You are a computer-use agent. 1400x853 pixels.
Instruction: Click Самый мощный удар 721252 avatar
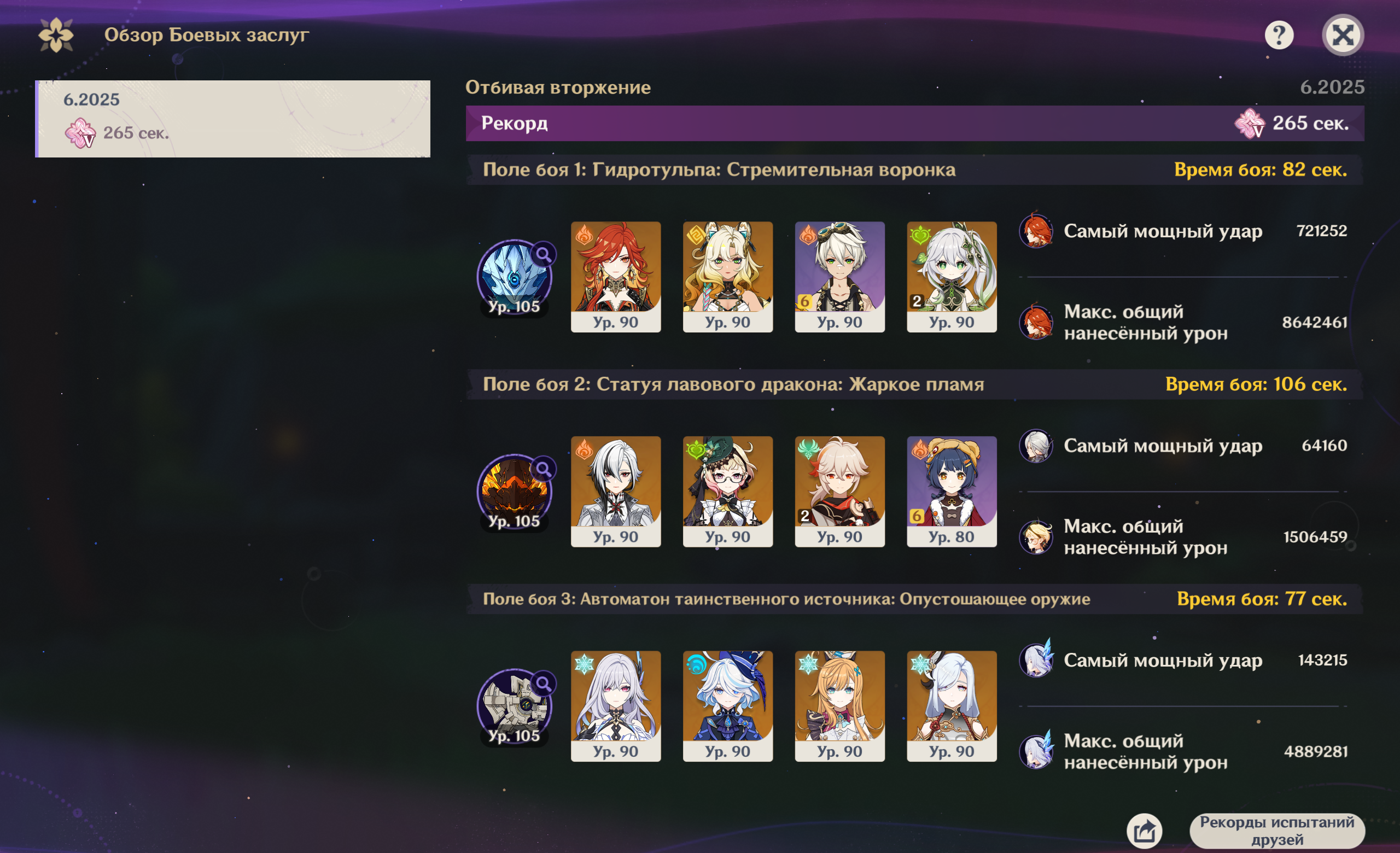tap(1036, 231)
